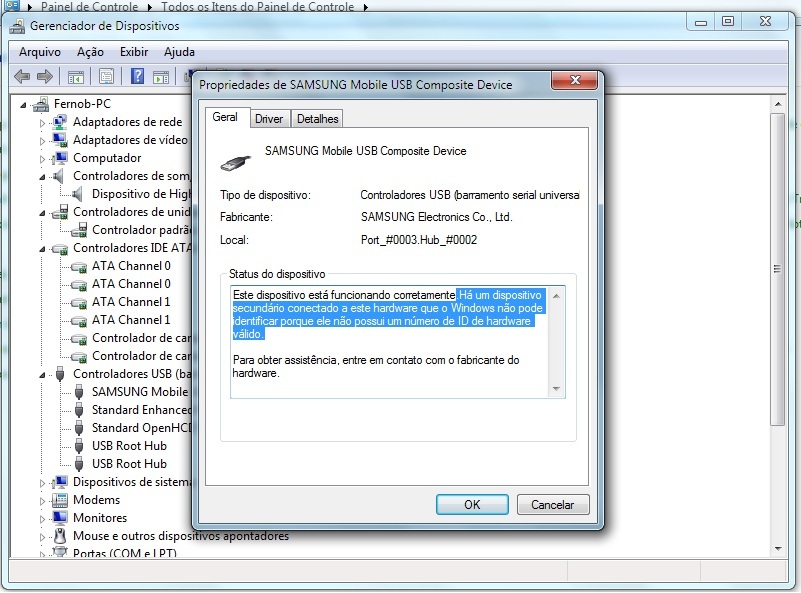The height and width of the screenshot is (593, 801).
Task: Close the SAMSUNG properties dialog
Action: point(575,80)
